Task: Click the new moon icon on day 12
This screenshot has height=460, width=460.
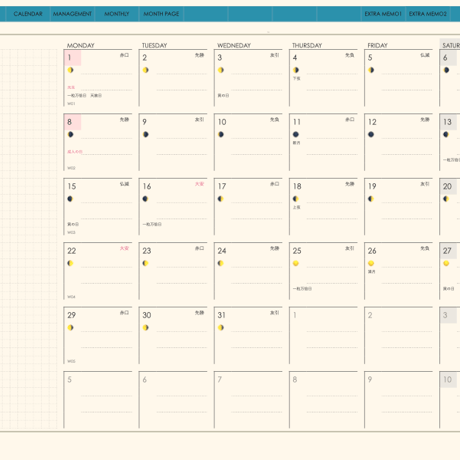Action: (371, 134)
